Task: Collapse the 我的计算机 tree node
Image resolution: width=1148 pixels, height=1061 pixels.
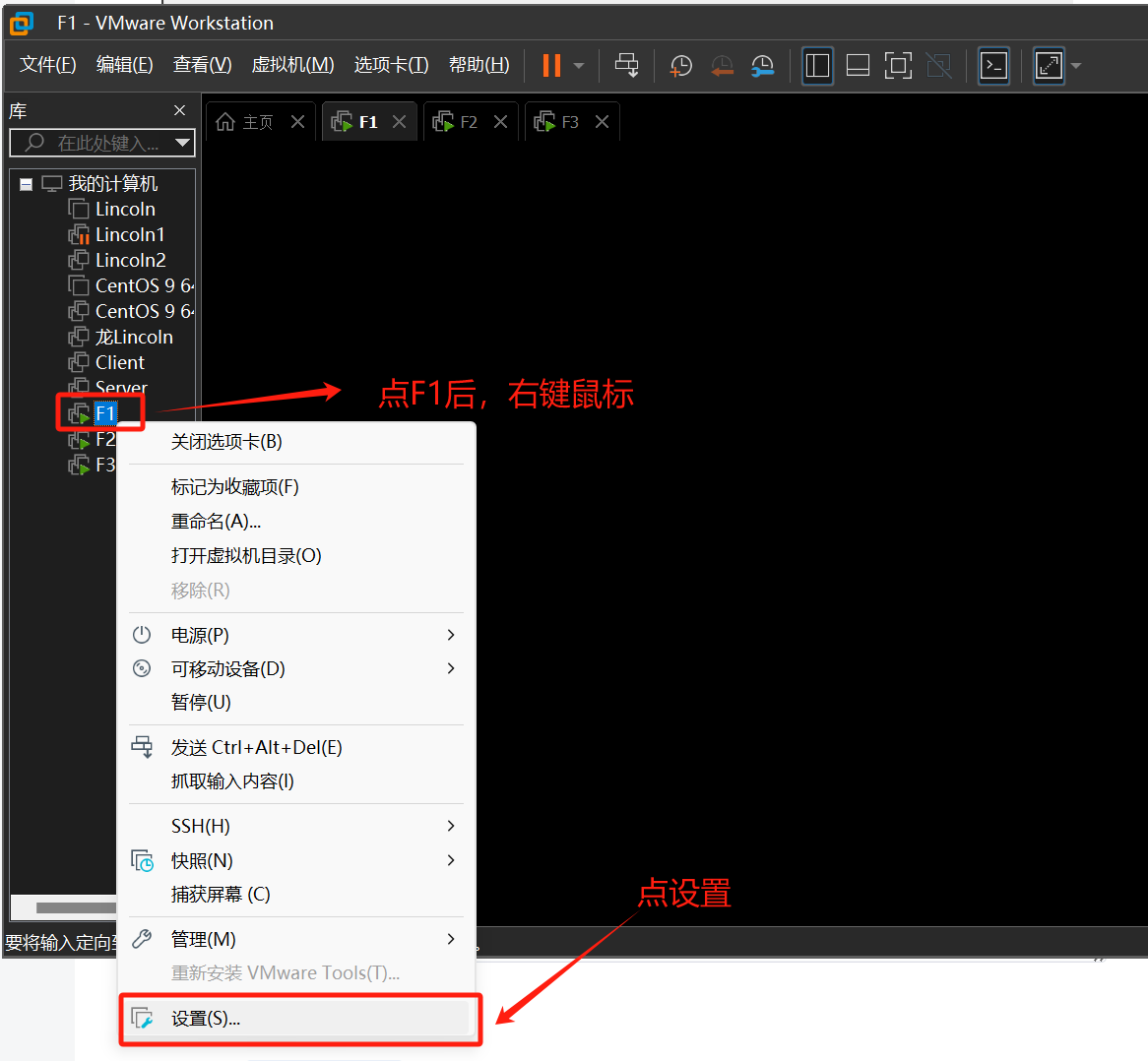Action: 27,184
